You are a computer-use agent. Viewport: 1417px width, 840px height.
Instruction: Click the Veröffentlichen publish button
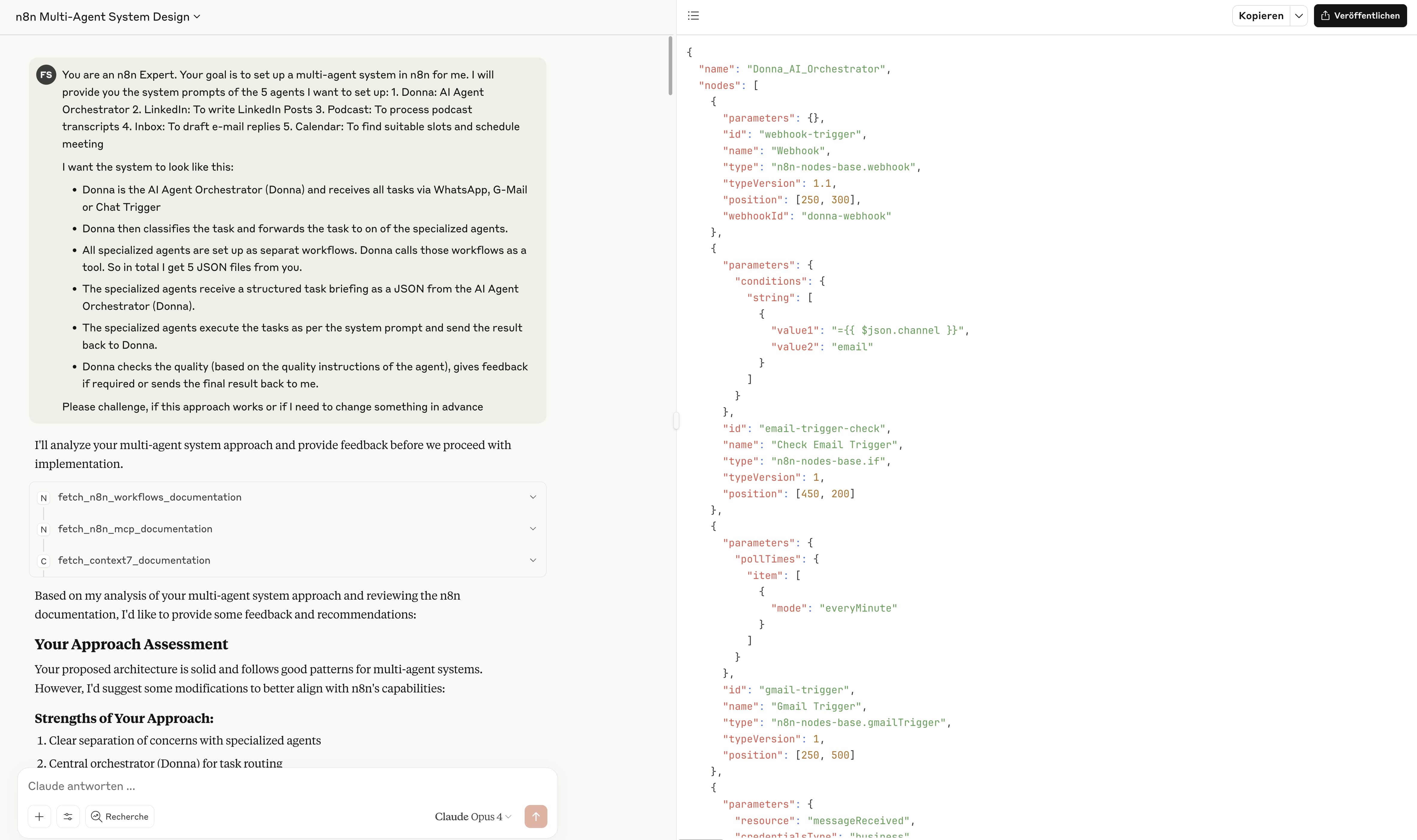click(1360, 16)
